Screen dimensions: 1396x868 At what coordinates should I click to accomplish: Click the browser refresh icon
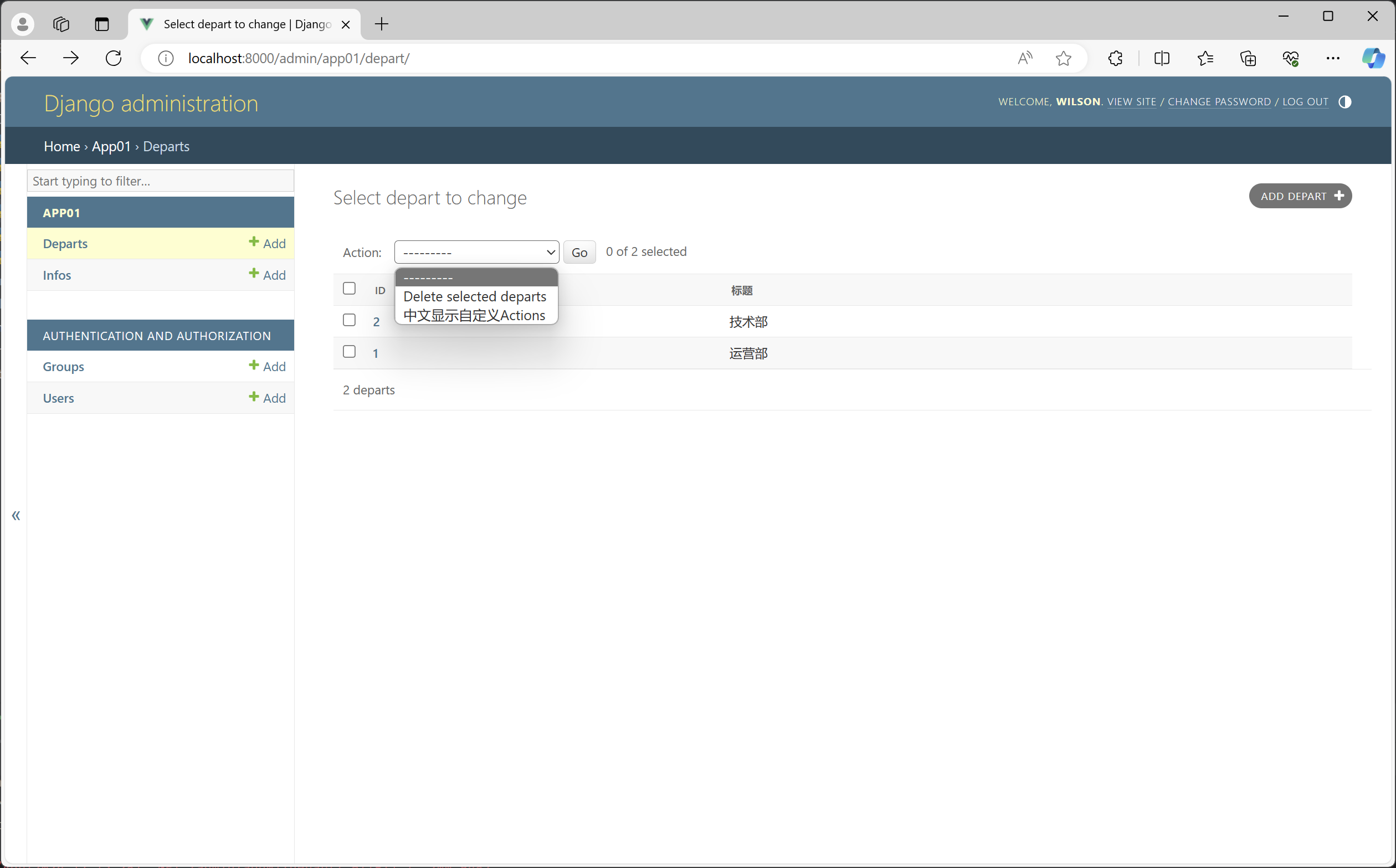coord(114,58)
